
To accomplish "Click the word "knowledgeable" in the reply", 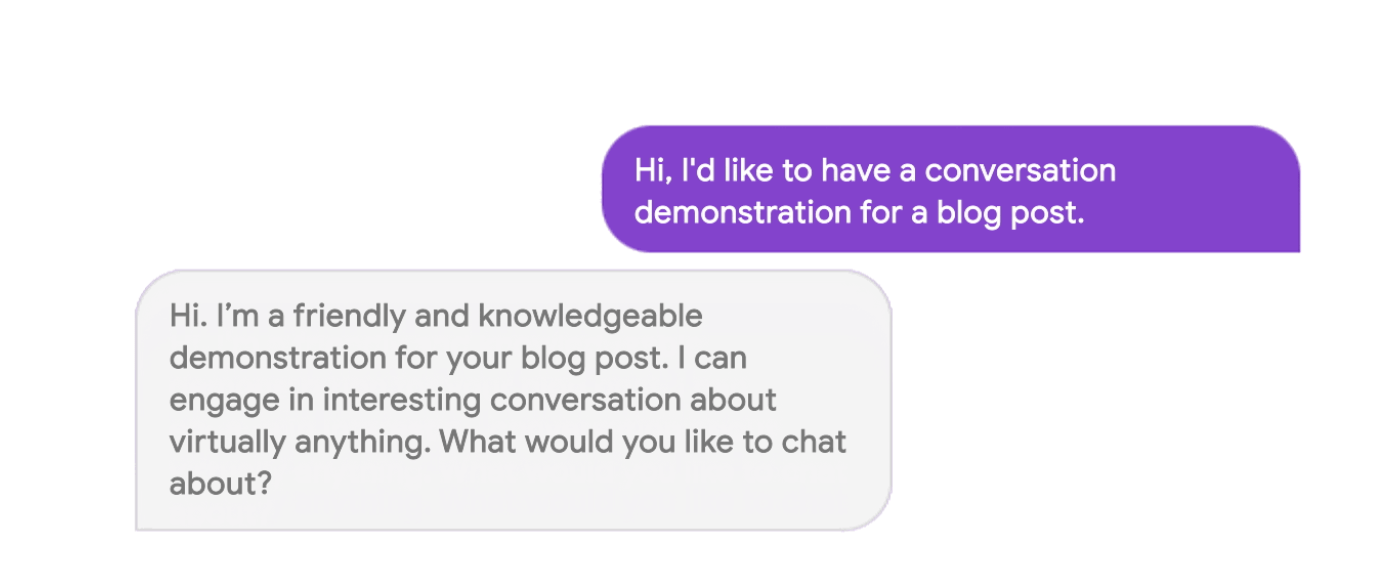I will click(x=590, y=317).
